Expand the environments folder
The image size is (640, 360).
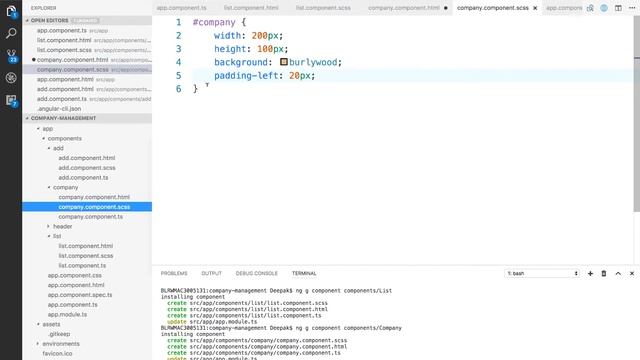pyautogui.click(x=38, y=344)
